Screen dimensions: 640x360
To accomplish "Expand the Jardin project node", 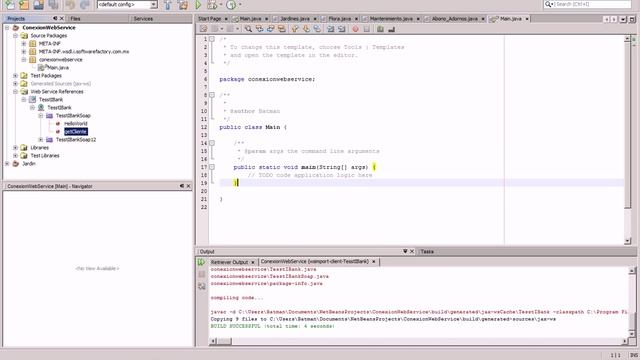I will (x=7, y=164).
